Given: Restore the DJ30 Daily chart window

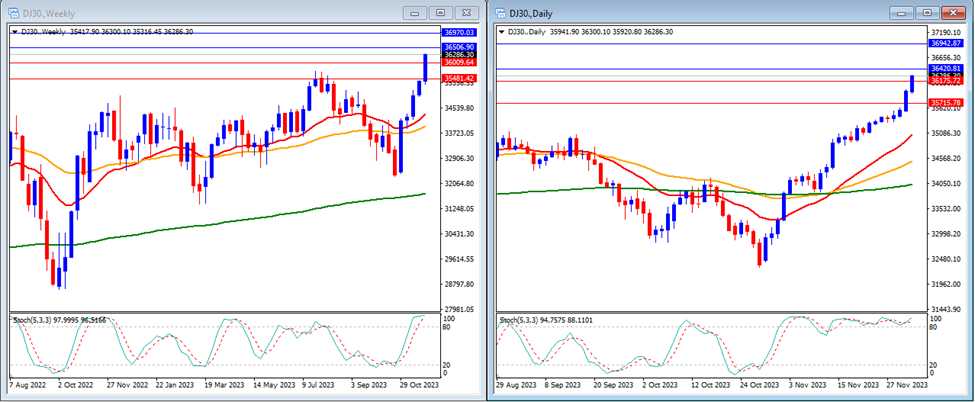Looking at the screenshot, I should tap(928, 12).
